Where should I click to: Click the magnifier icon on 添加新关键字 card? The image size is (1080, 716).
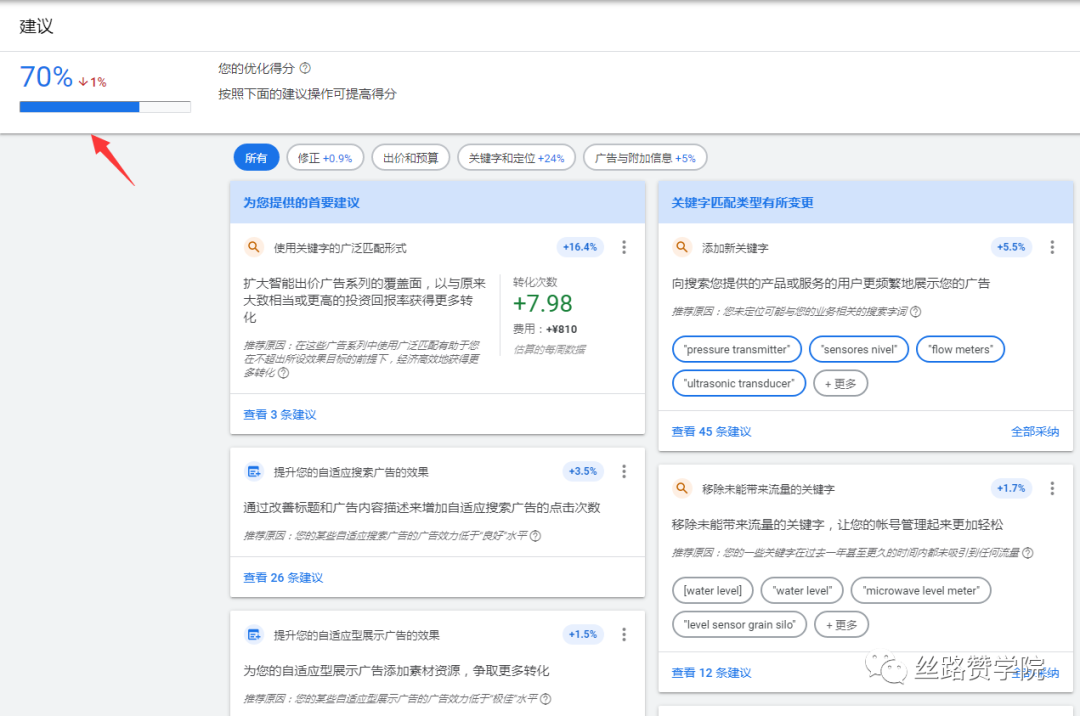coord(681,246)
